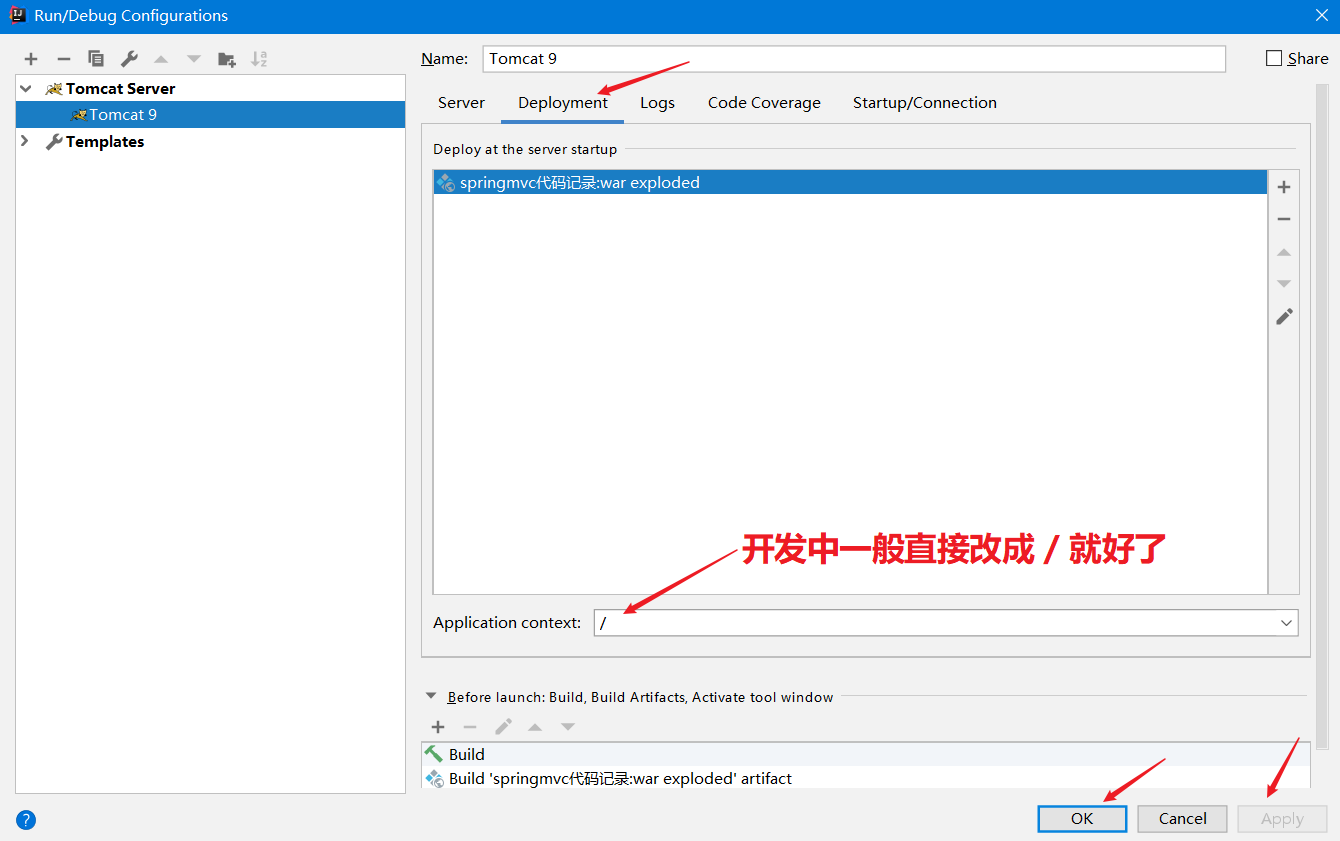Click the Apply button

pyautogui.click(x=1282, y=819)
